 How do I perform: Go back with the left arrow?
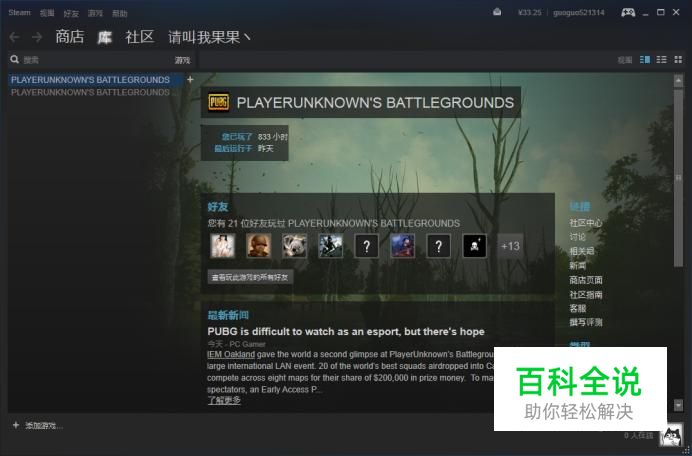[14, 37]
